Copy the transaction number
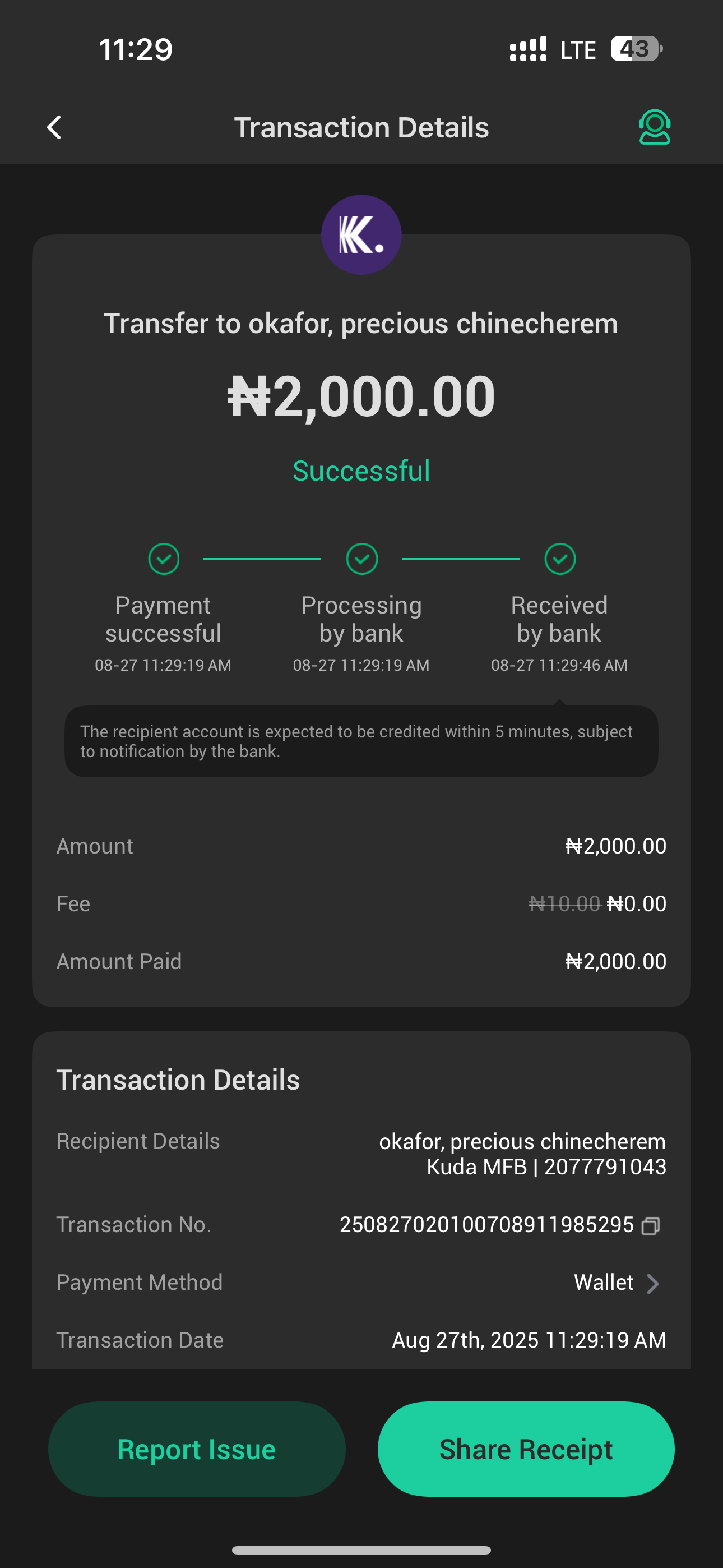The image size is (723, 1568). pos(651,1225)
